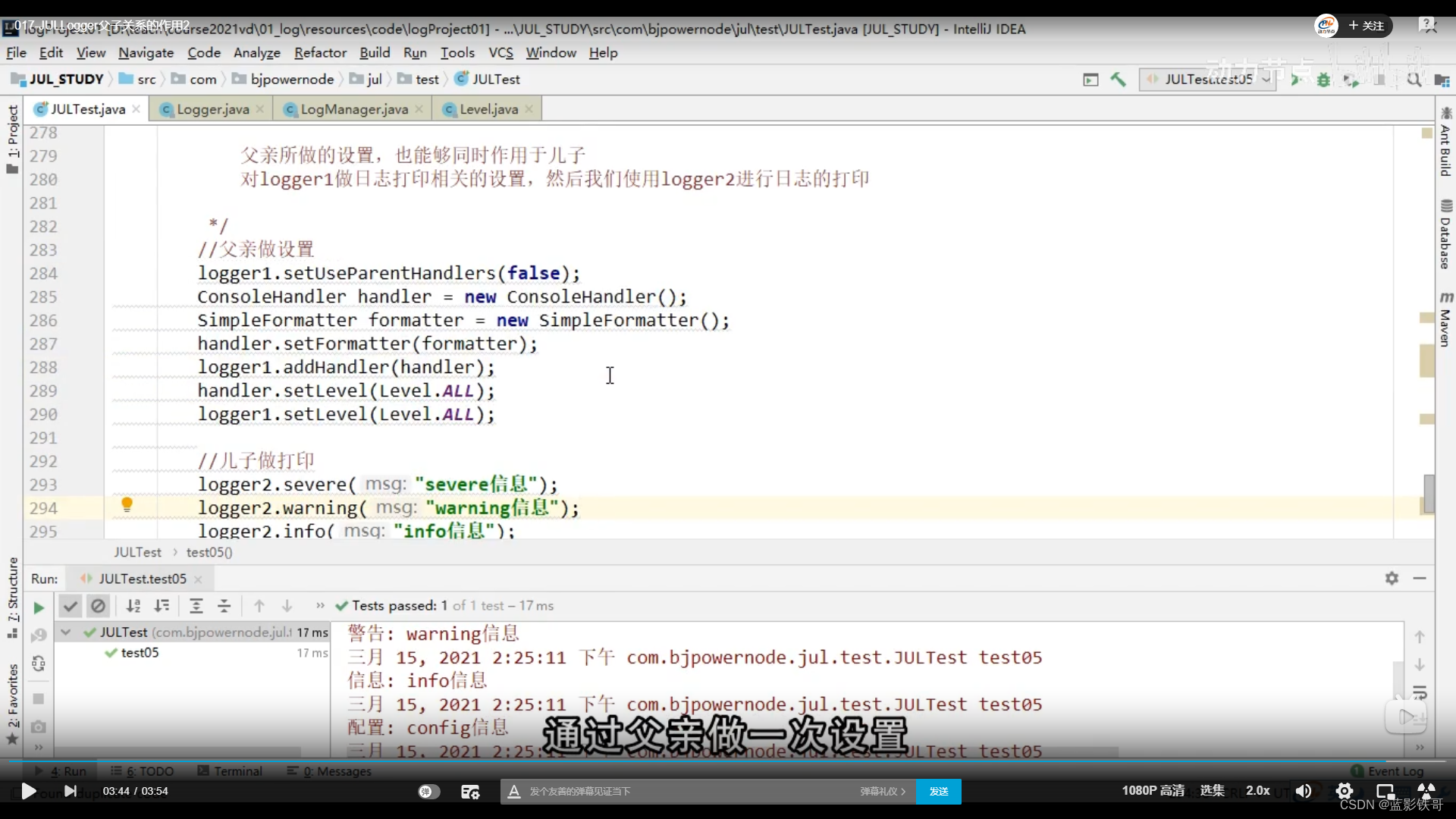
Task: Open the Tools menu
Action: pyautogui.click(x=457, y=52)
